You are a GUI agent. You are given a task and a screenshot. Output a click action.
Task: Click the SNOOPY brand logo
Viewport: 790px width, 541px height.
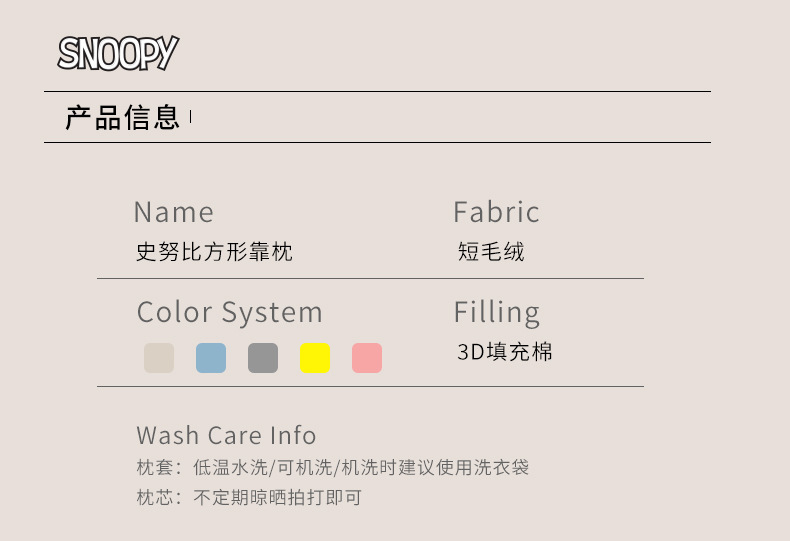118,53
